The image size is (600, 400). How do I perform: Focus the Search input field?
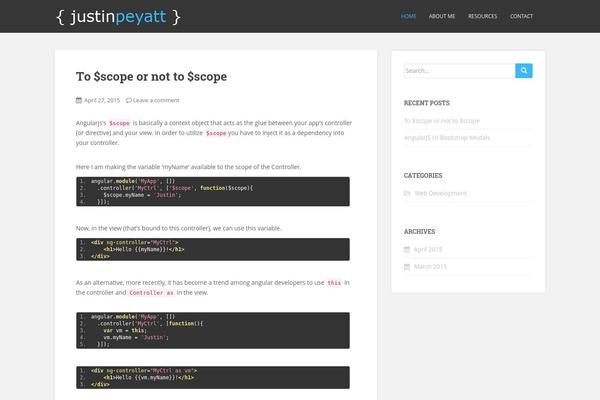tap(460, 70)
